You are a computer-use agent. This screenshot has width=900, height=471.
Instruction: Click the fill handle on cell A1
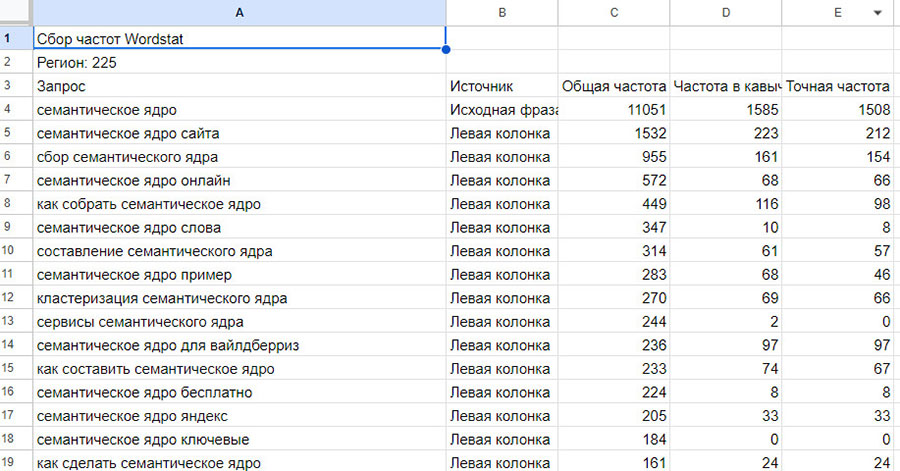pos(445,49)
